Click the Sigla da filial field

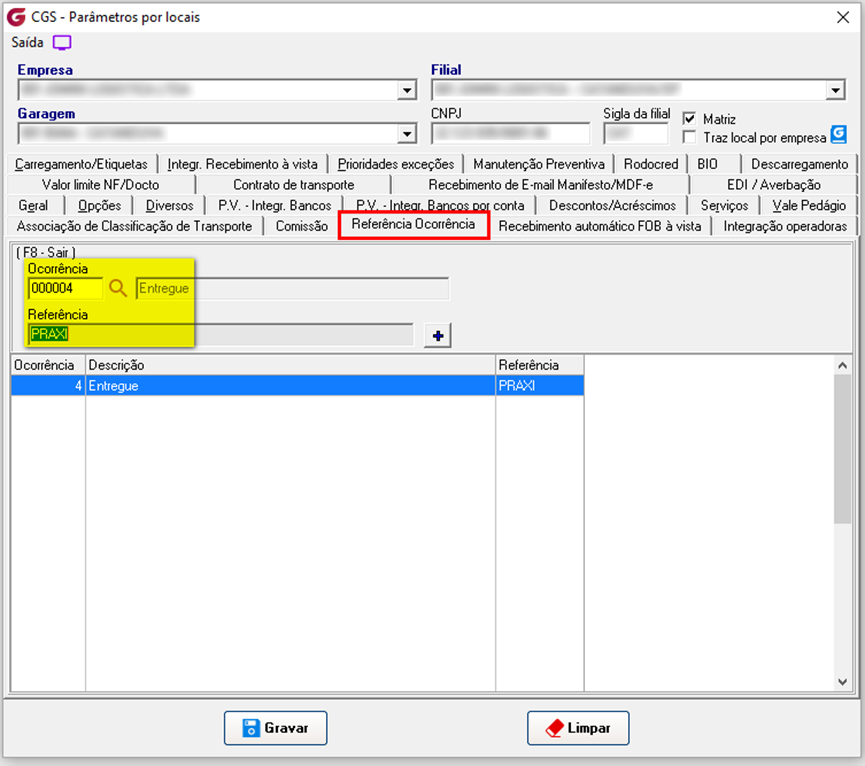click(636, 133)
